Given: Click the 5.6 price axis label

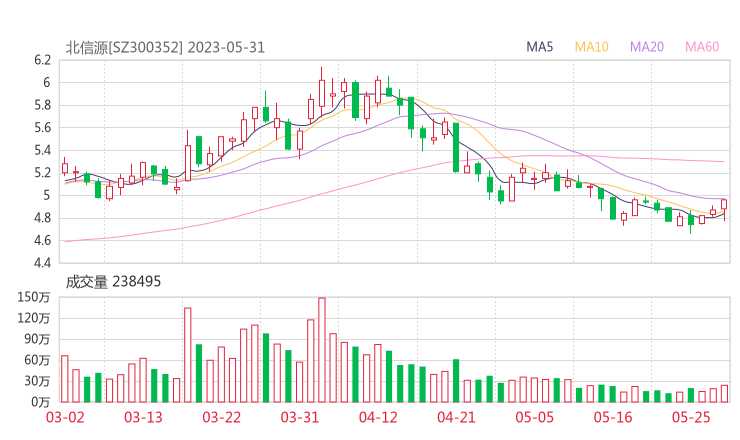Looking at the screenshot, I should pyautogui.click(x=42, y=127).
